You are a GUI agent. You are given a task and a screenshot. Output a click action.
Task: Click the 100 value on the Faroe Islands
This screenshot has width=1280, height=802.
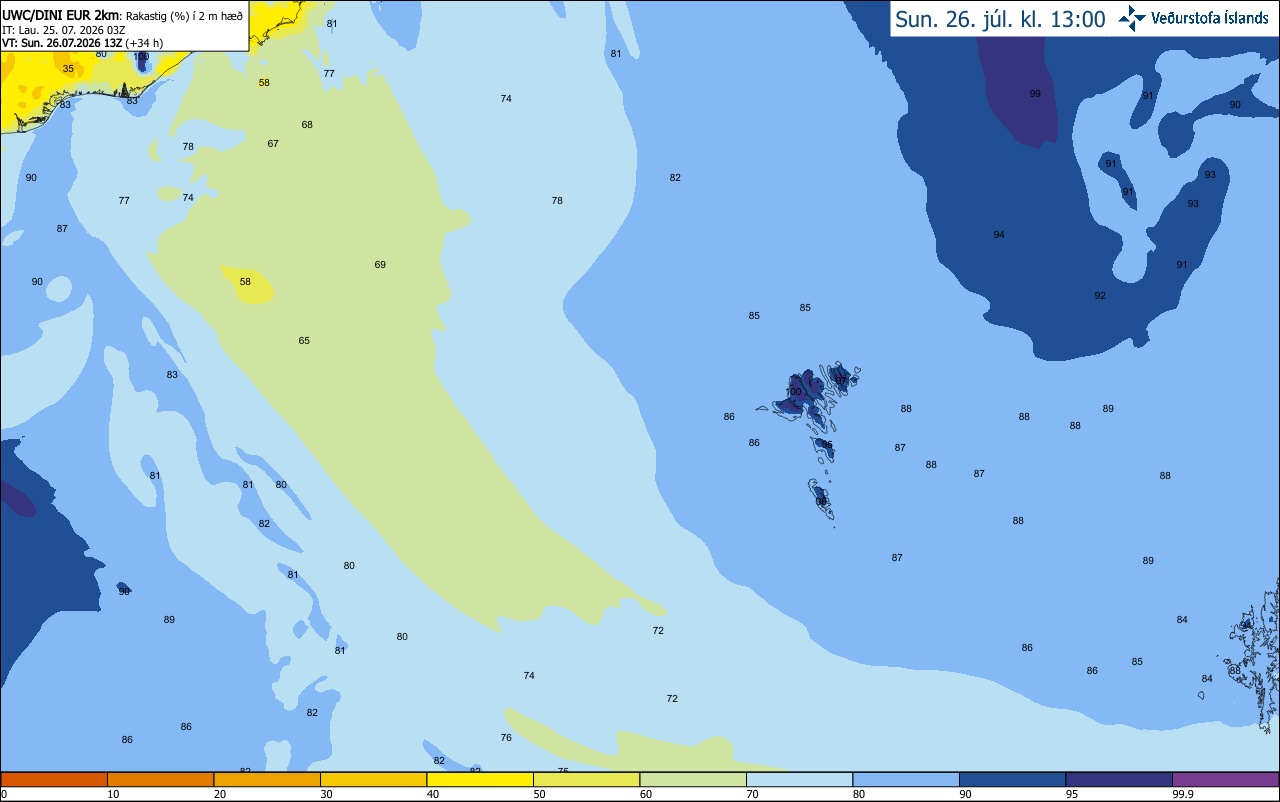point(794,392)
